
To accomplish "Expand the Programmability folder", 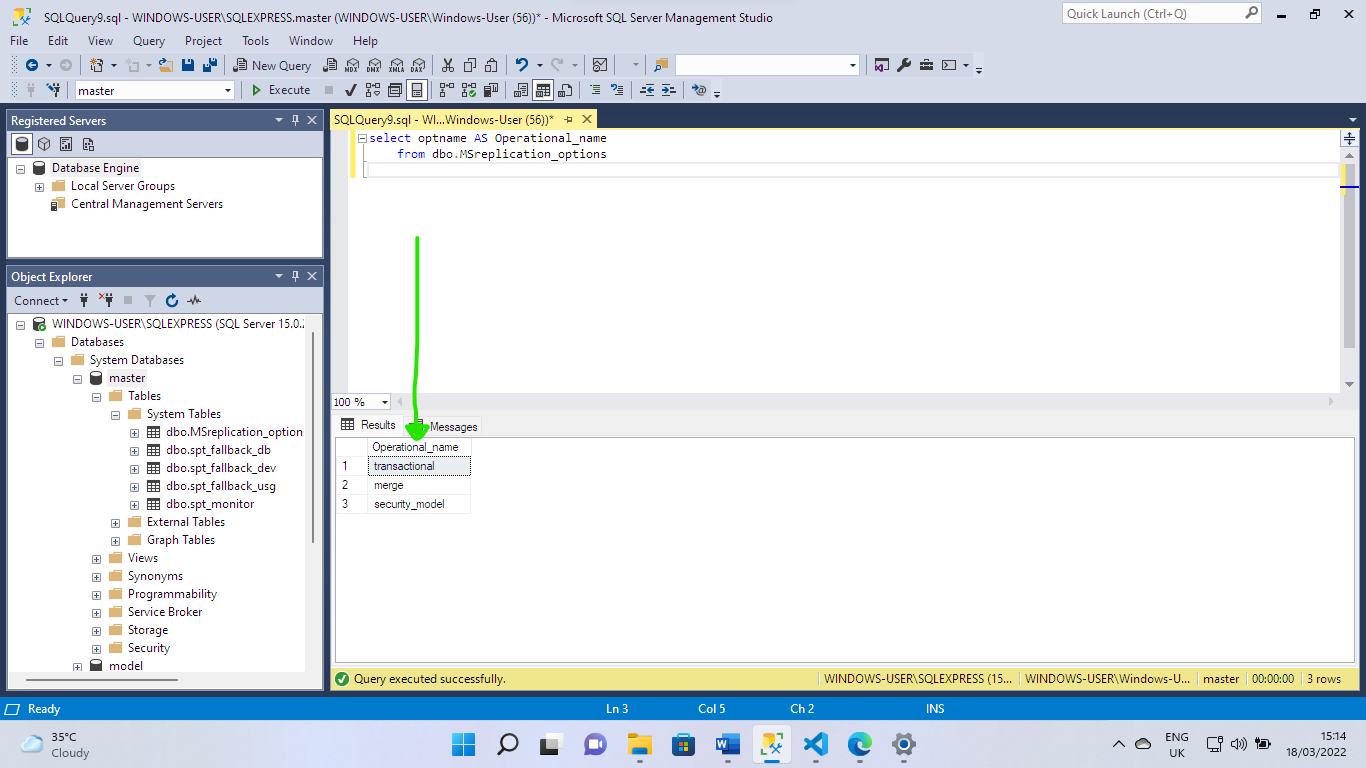I will tap(96, 594).
